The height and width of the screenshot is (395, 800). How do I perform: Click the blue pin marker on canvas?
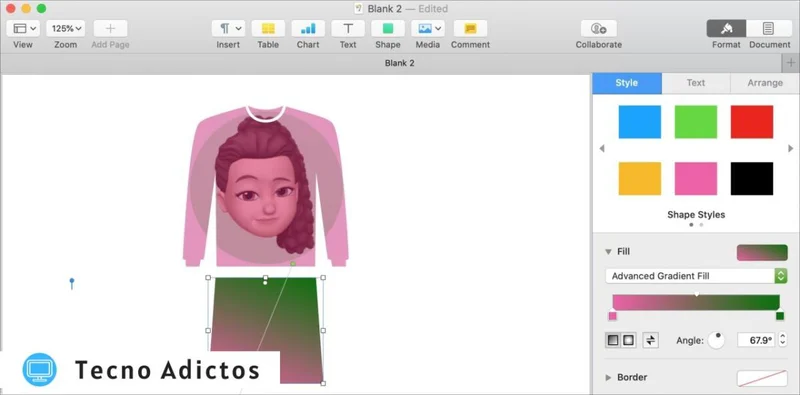(72, 283)
